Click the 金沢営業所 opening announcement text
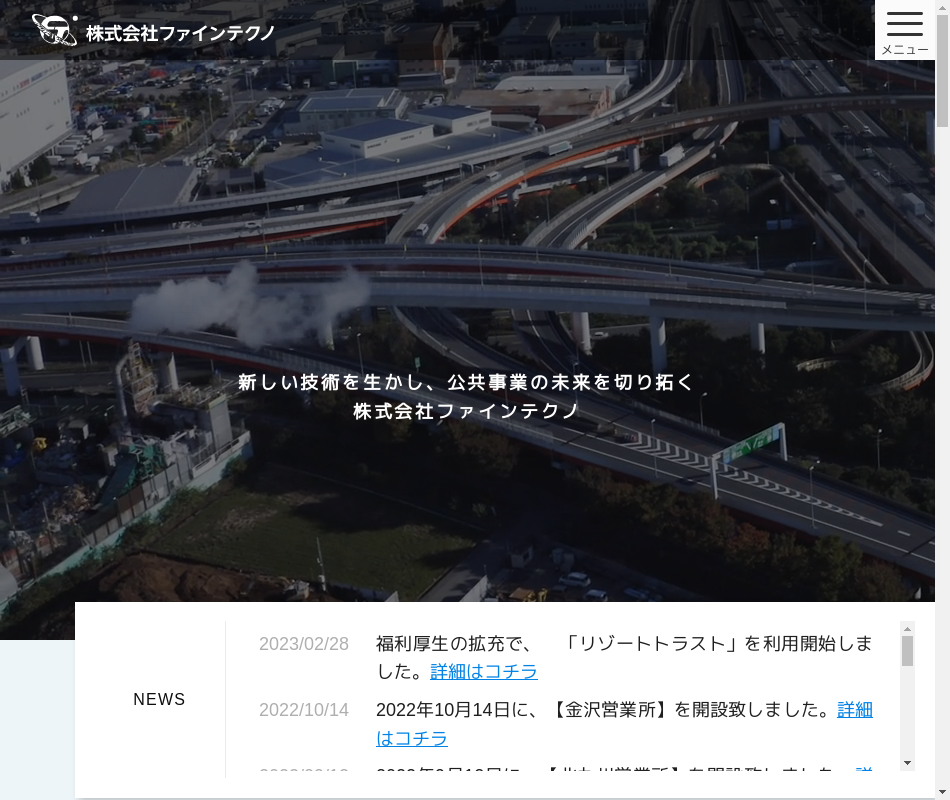This screenshot has width=950, height=800. click(x=605, y=710)
